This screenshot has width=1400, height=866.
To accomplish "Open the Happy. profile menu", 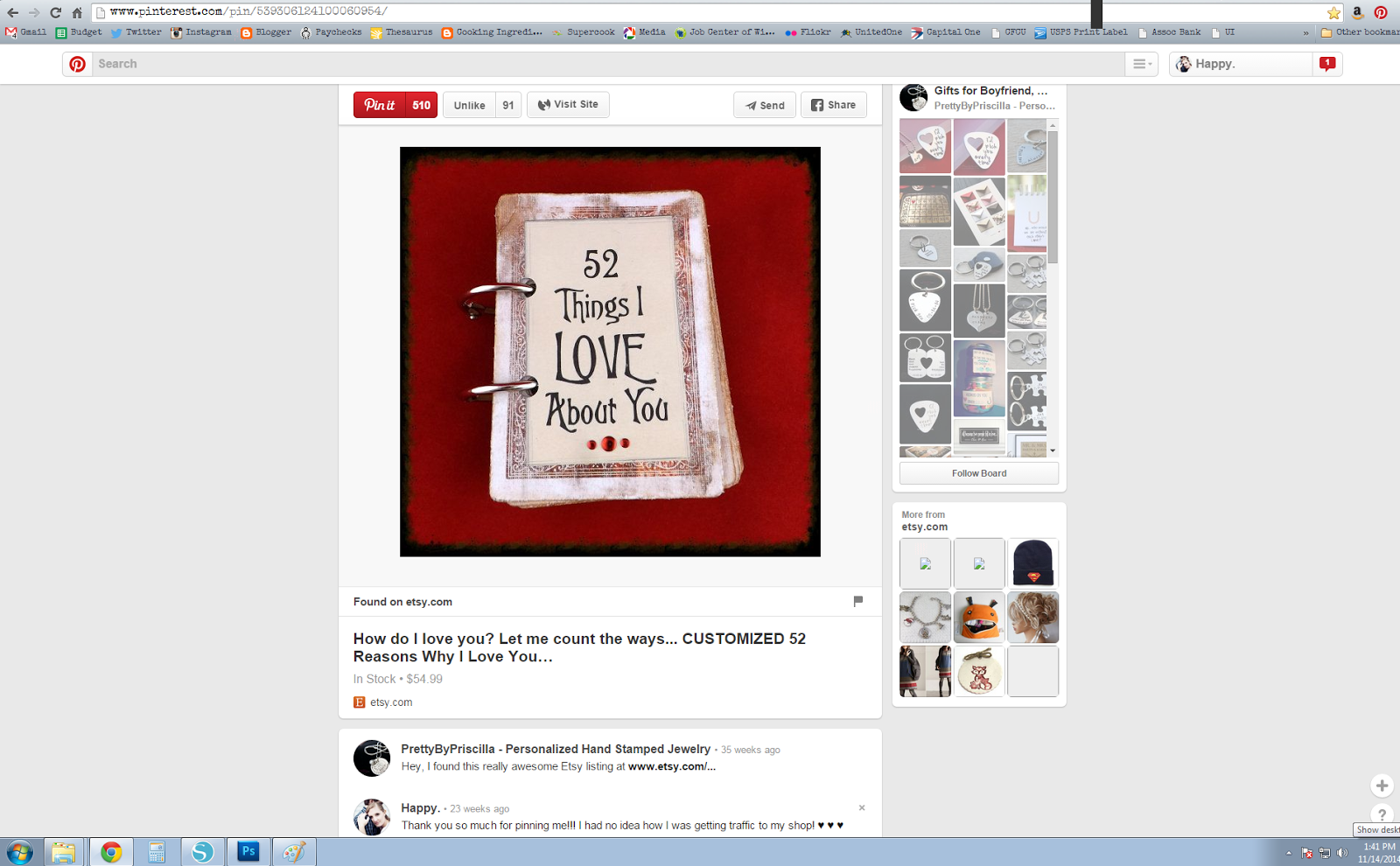I will point(1241,64).
